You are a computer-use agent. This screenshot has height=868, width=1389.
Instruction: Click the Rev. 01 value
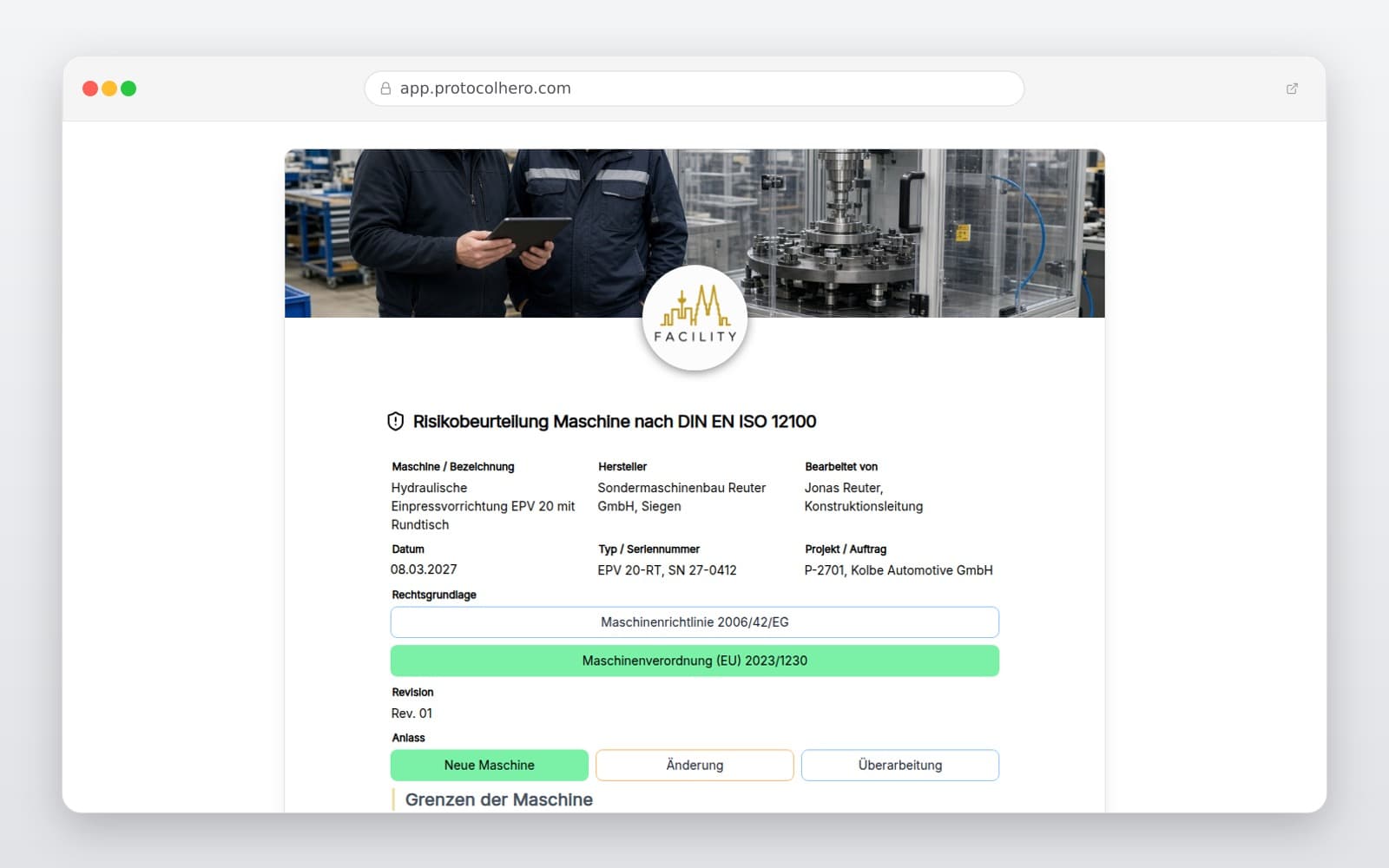coord(411,713)
